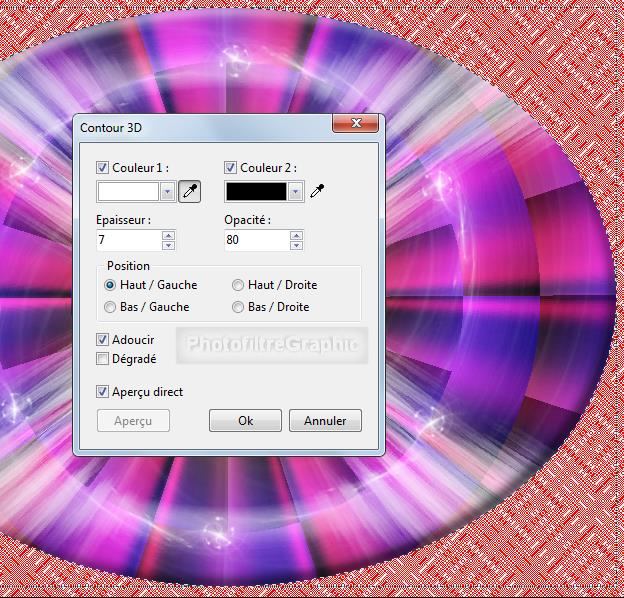Viewport: 624px width, 598px height.
Task: Select the Bas / Droite position
Action: (238, 307)
